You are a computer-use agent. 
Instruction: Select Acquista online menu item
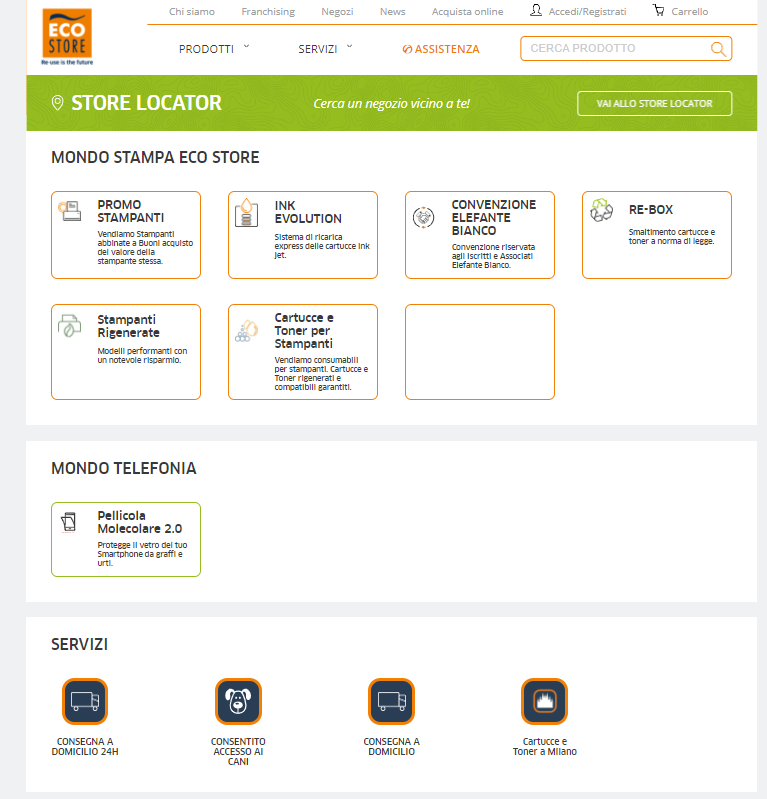(467, 11)
